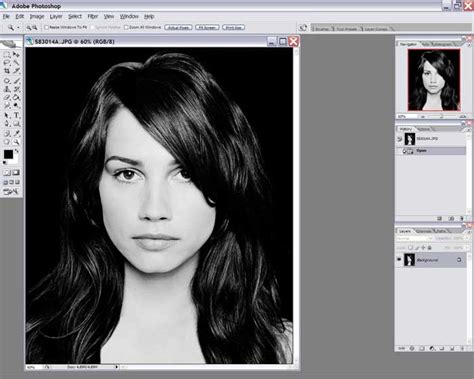The width and height of the screenshot is (474, 379).
Task: Select the Eraser tool
Action: pos(7,98)
